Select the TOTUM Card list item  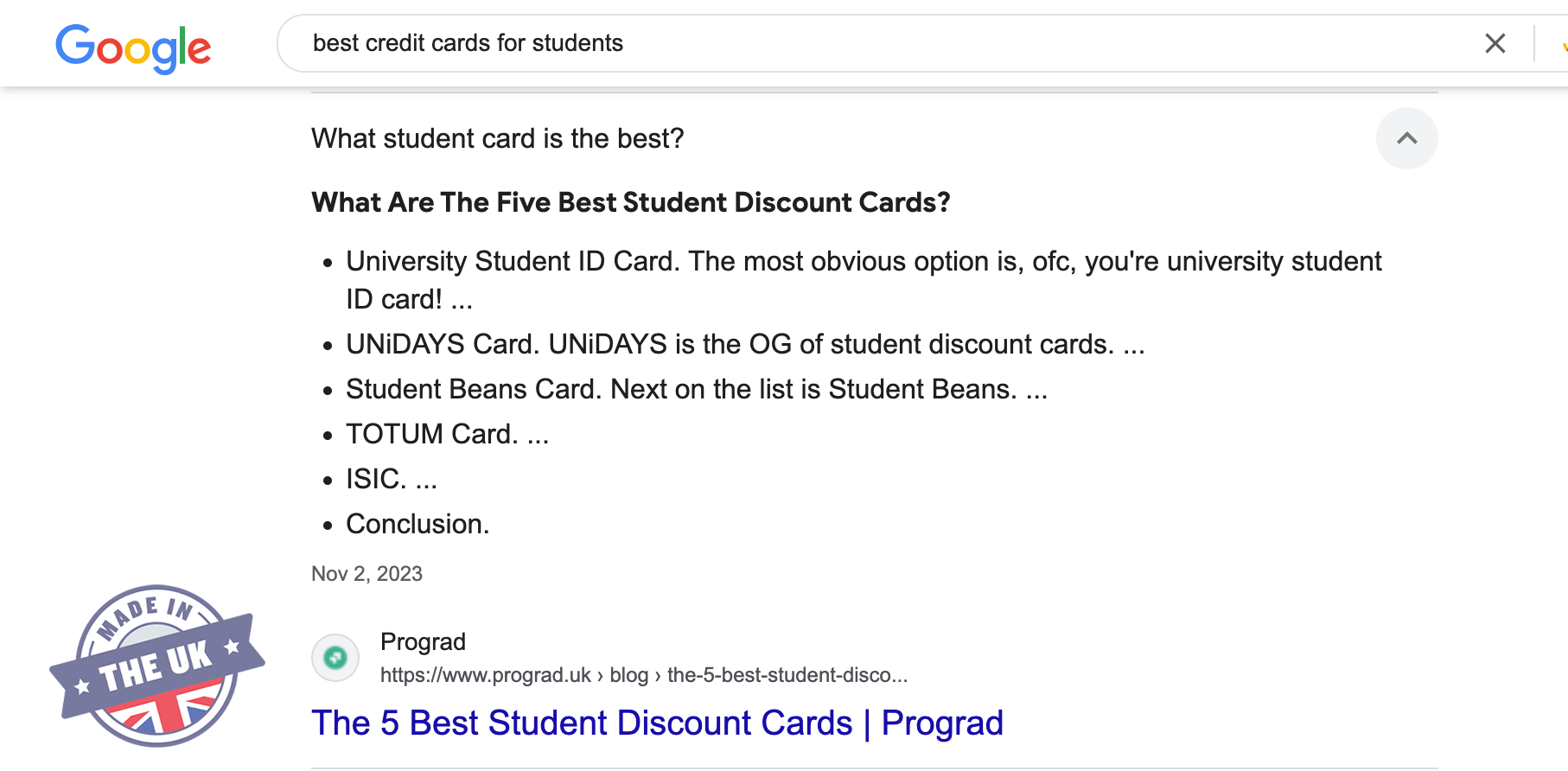point(447,434)
